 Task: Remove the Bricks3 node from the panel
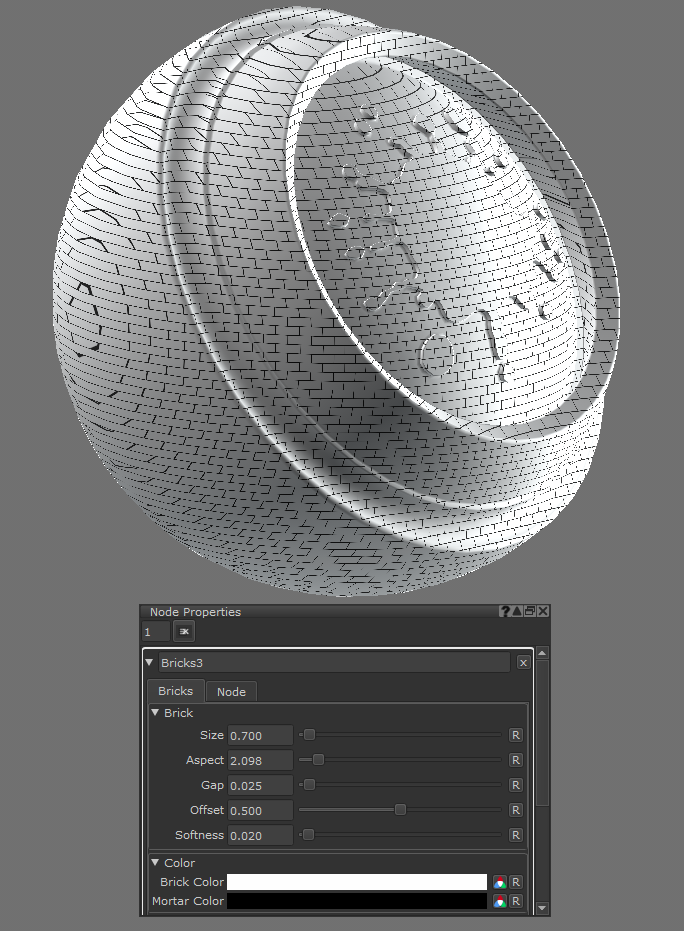pos(523,662)
